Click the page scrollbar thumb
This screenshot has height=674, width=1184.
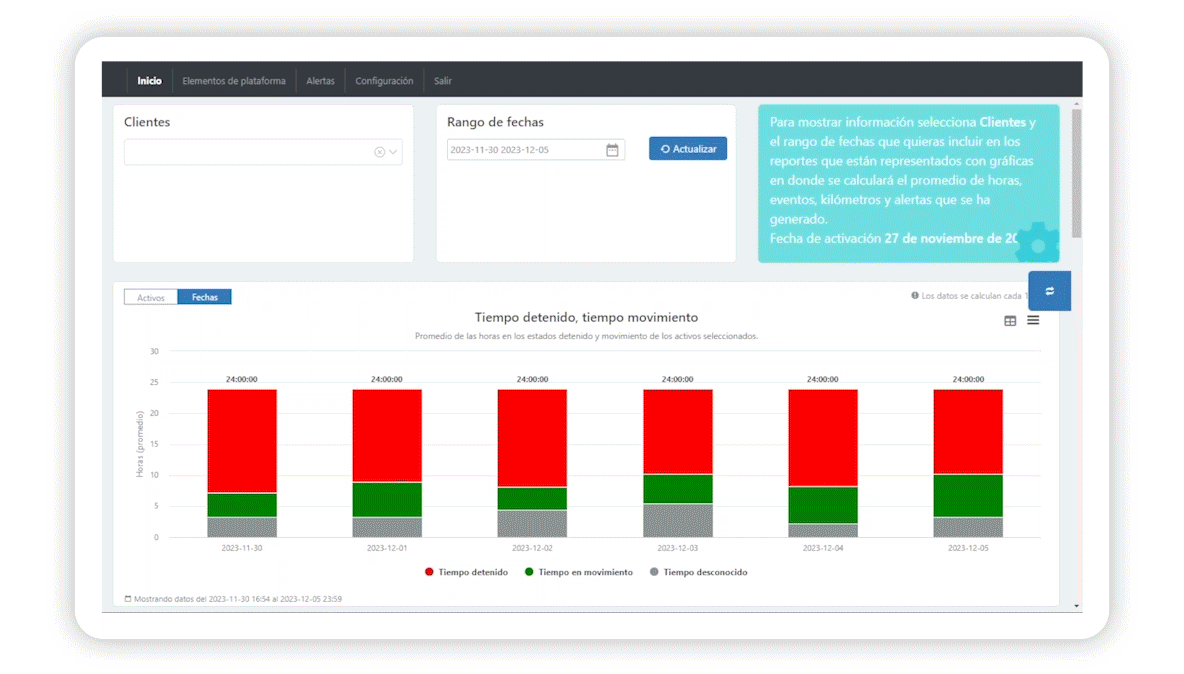coord(1076,173)
